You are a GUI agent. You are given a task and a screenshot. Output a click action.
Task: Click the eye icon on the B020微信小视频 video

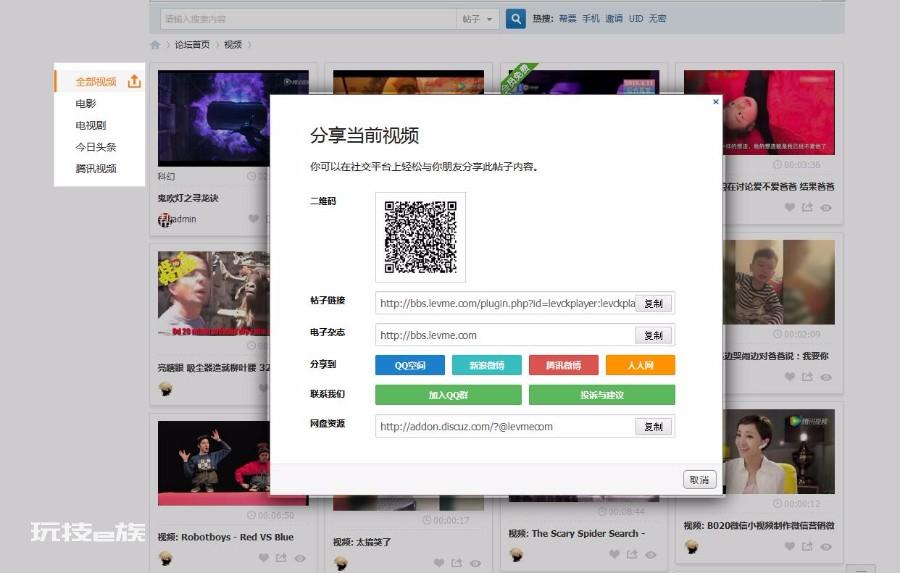coord(826,547)
